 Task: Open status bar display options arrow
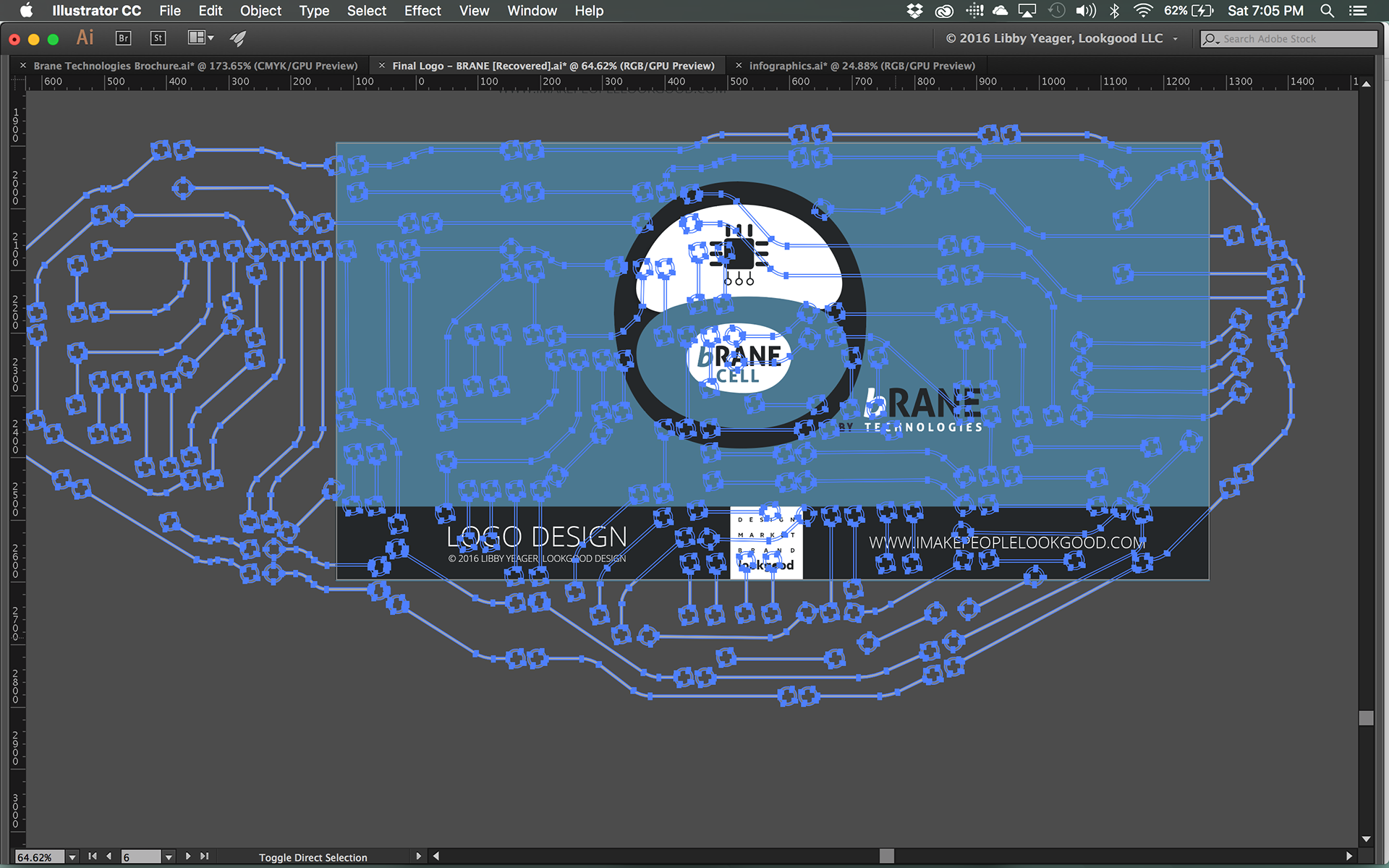[418, 856]
